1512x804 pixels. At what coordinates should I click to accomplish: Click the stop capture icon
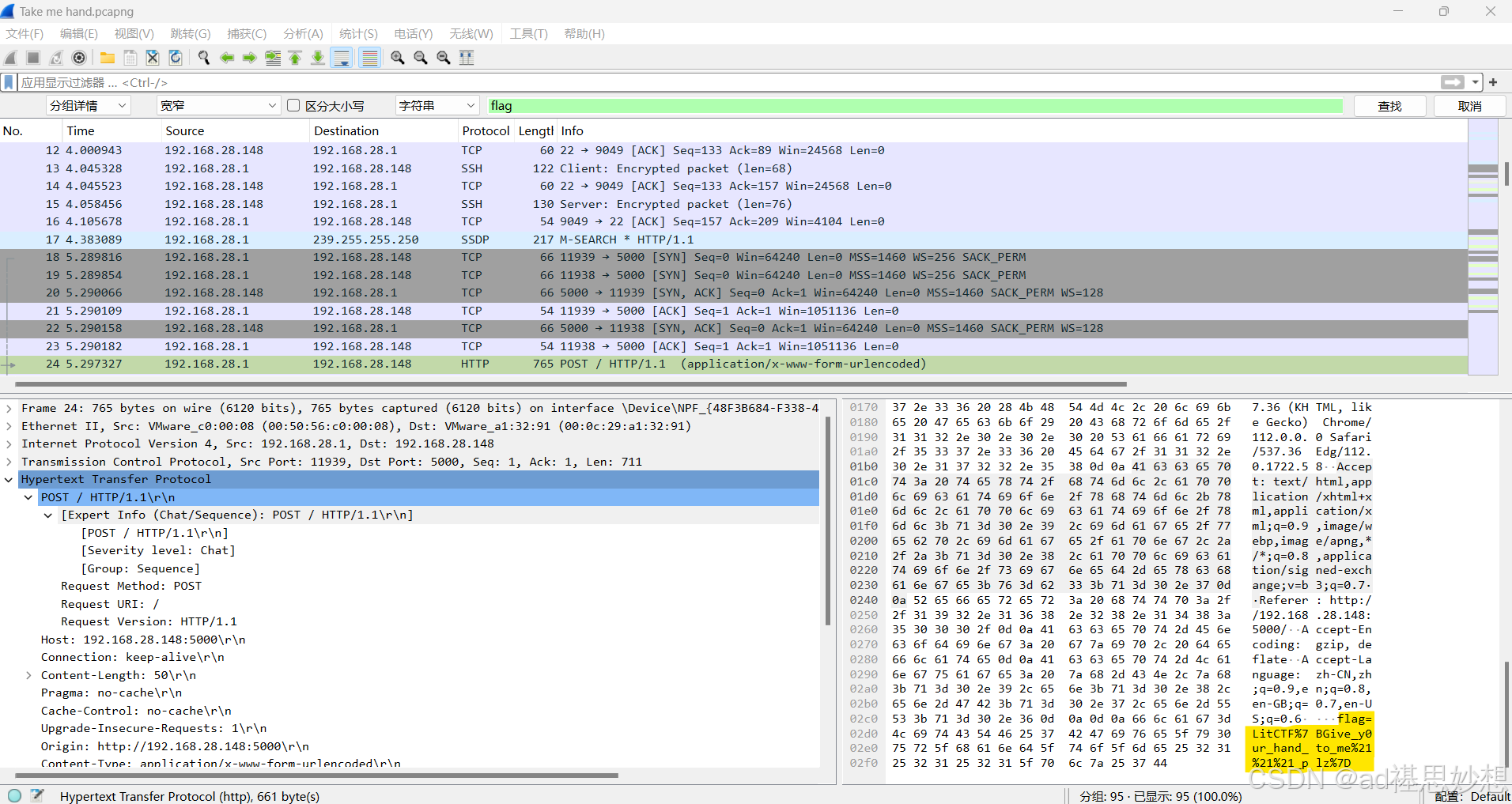pos(32,57)
